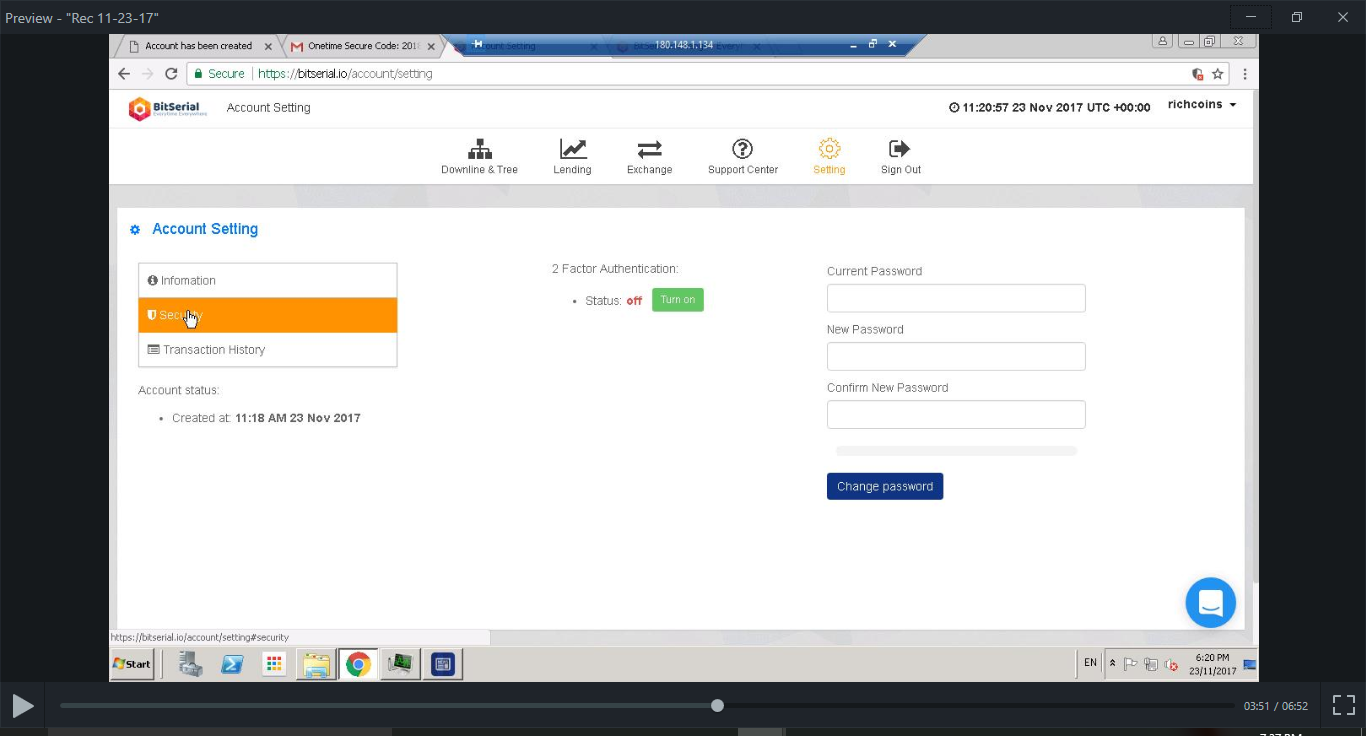Open the Lending chart icon
This screenshot has height=736, width=1366.
pyautogui.click(x=572, y=150)
